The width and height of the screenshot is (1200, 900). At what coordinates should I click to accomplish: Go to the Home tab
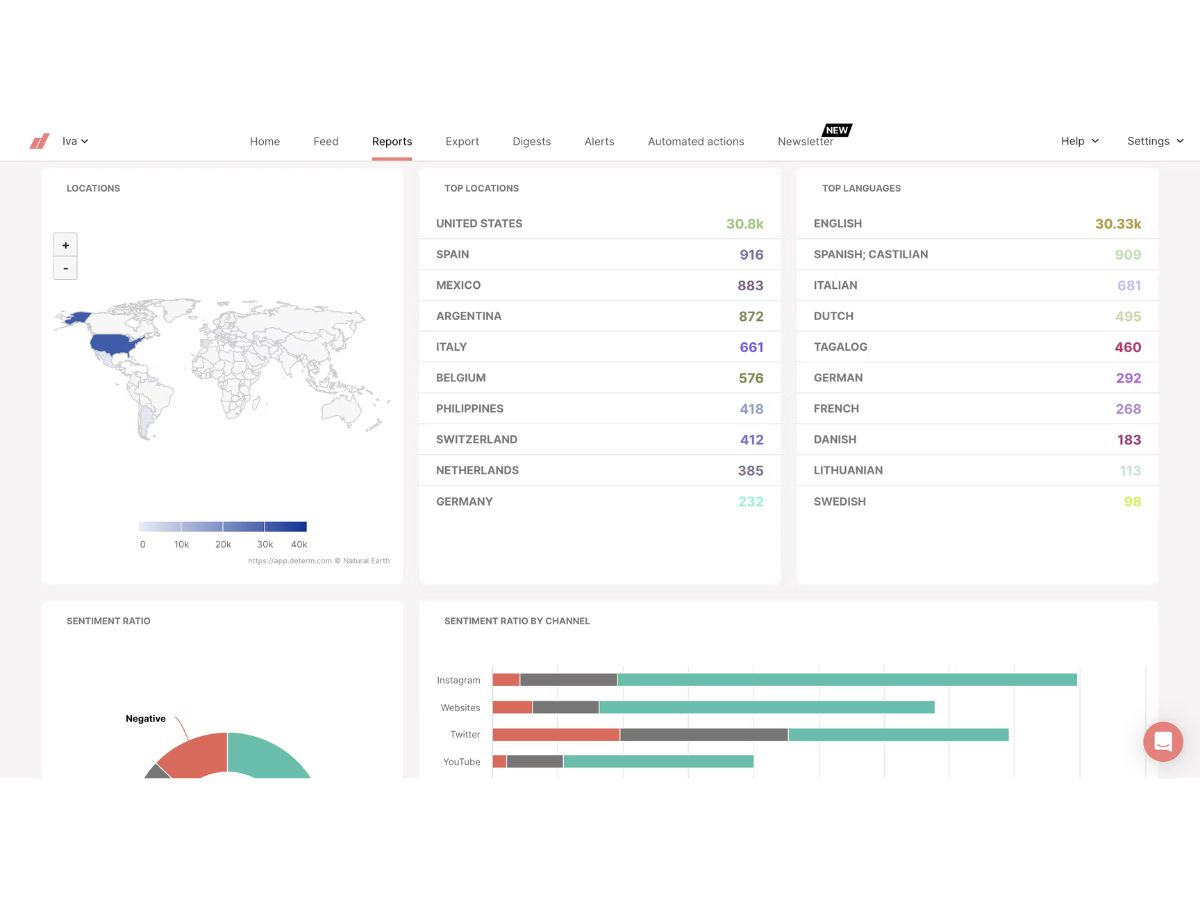point(265,141)
